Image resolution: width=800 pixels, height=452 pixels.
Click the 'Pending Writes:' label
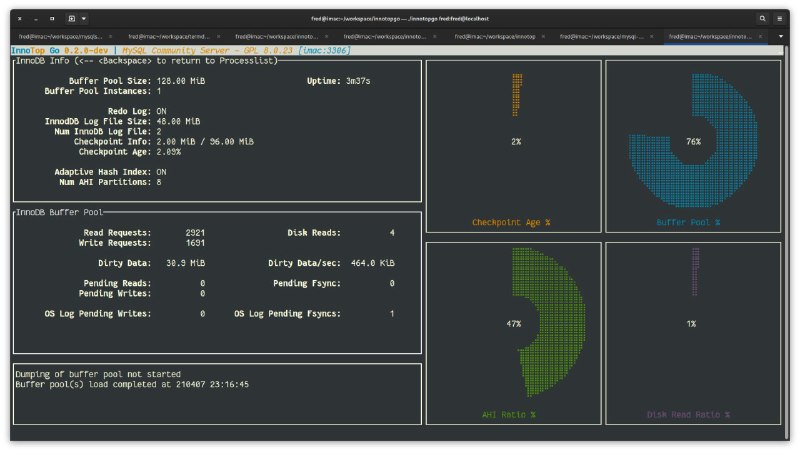[115, 293]
